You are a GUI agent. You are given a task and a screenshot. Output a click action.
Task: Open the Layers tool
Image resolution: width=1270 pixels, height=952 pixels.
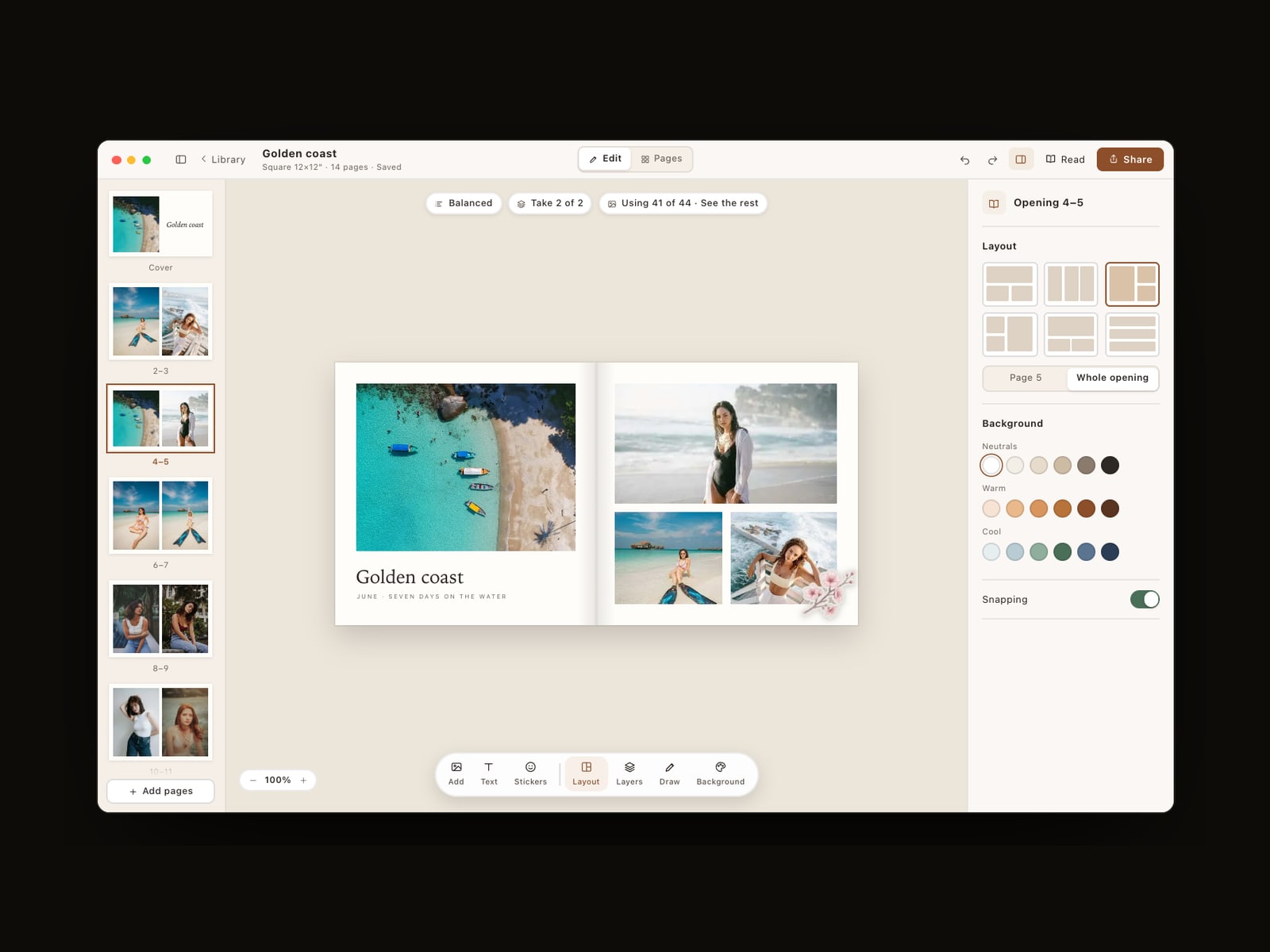(629, 773)
